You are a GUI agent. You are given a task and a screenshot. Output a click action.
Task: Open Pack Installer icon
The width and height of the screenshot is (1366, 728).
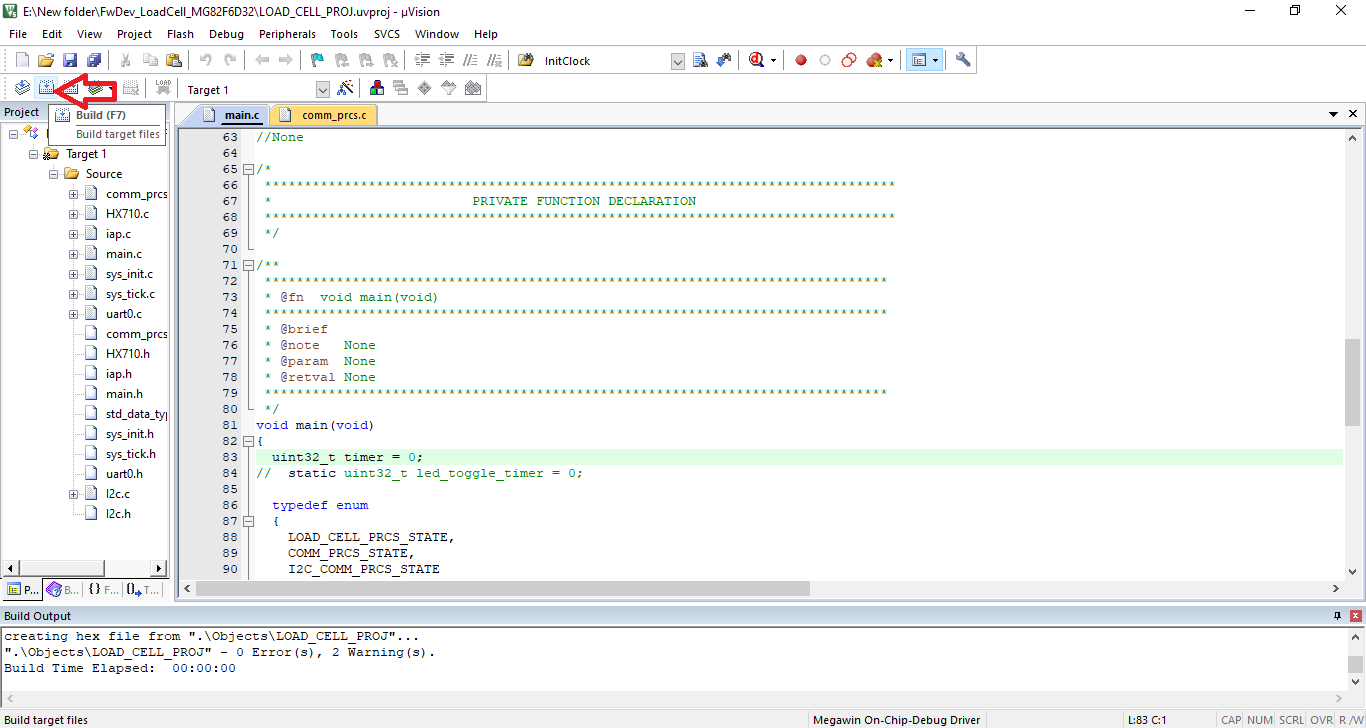coord(473,88)
